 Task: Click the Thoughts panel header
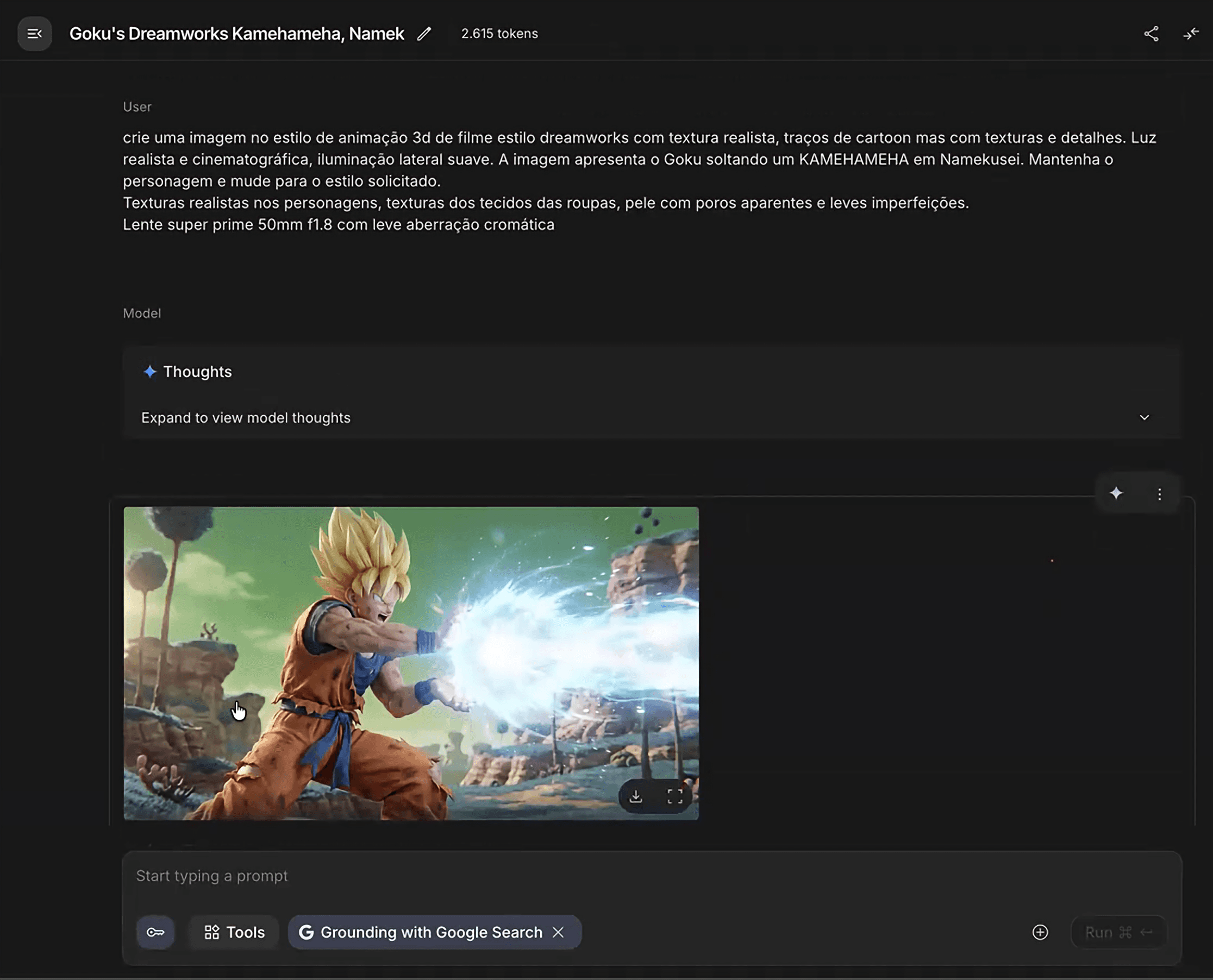(x=197, y=372)
